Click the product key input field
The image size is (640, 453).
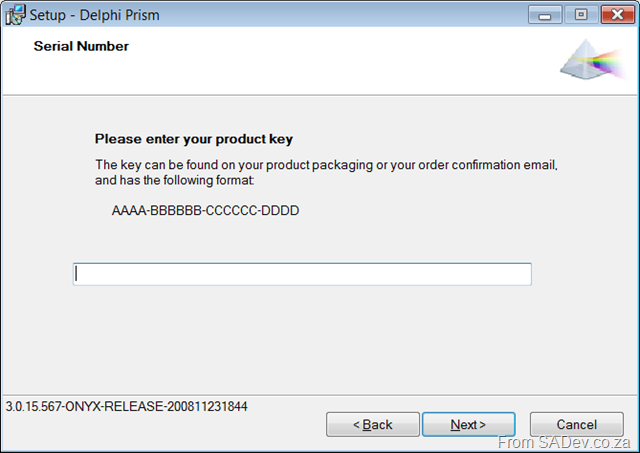(x=302, y=274)
